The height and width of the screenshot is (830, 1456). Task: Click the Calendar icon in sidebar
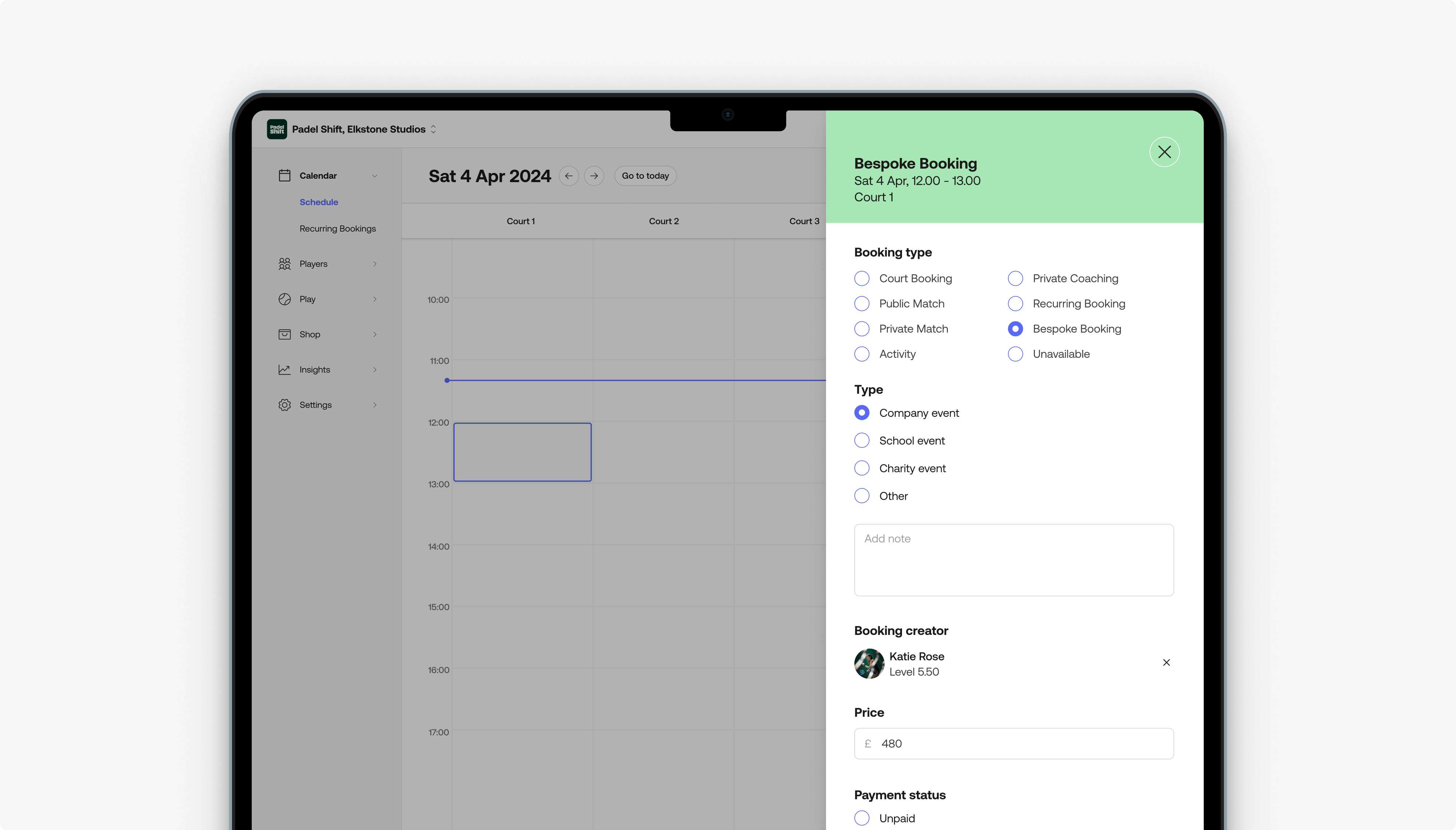[x=284, y=175]
